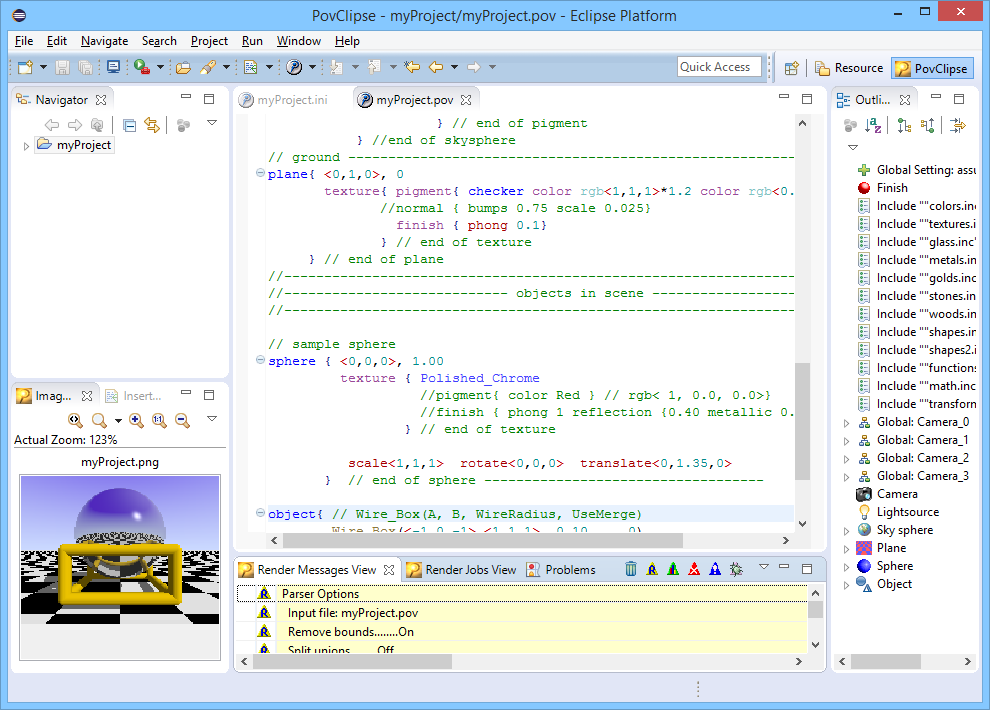This screenshot has height=710, width=990.
Task: Click the magnifier zoom icon with the dropdown arrow
Action: (x=99, y=420)
